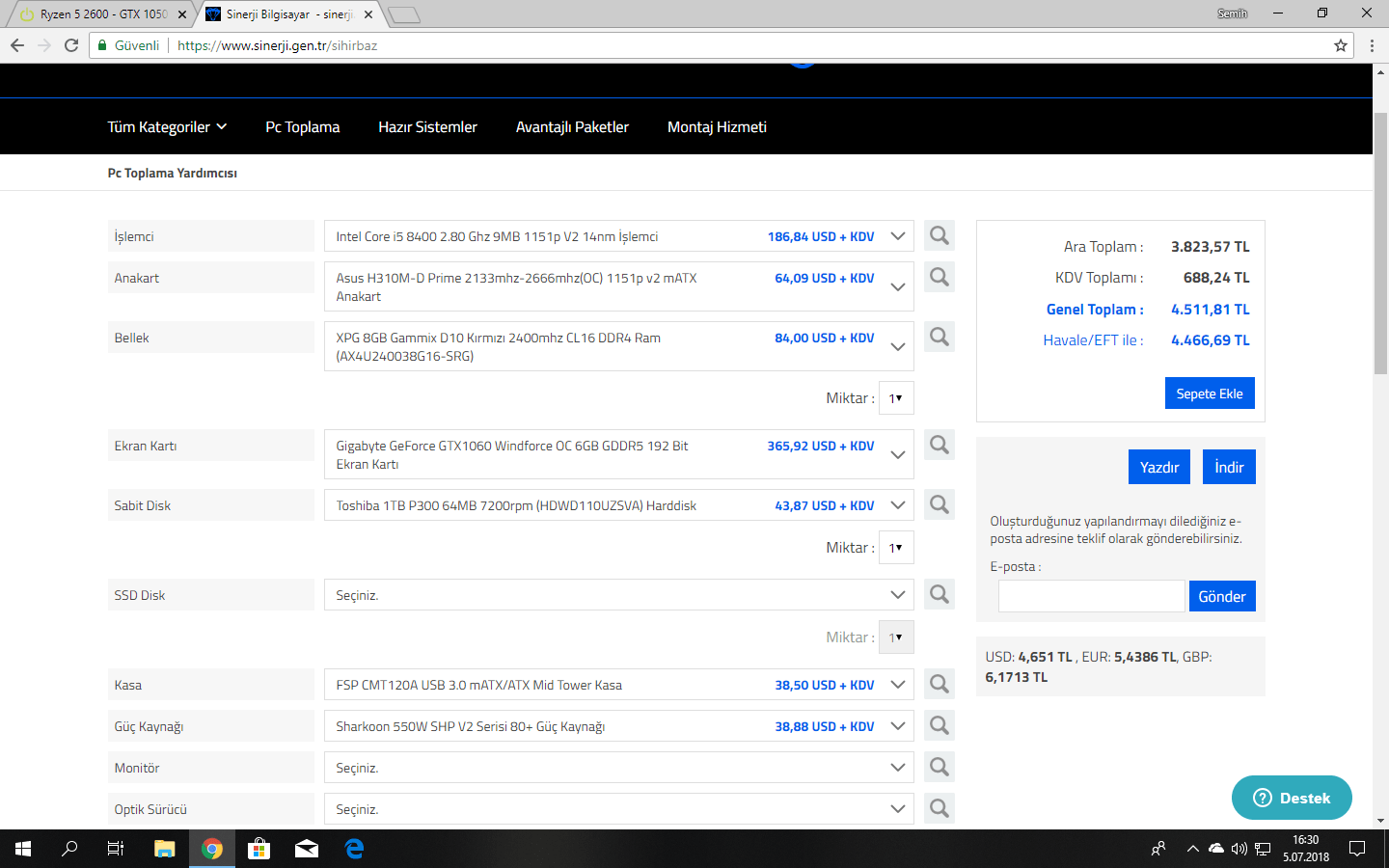
Task: Send the quote with Gönder
Action: [1222, 596]
